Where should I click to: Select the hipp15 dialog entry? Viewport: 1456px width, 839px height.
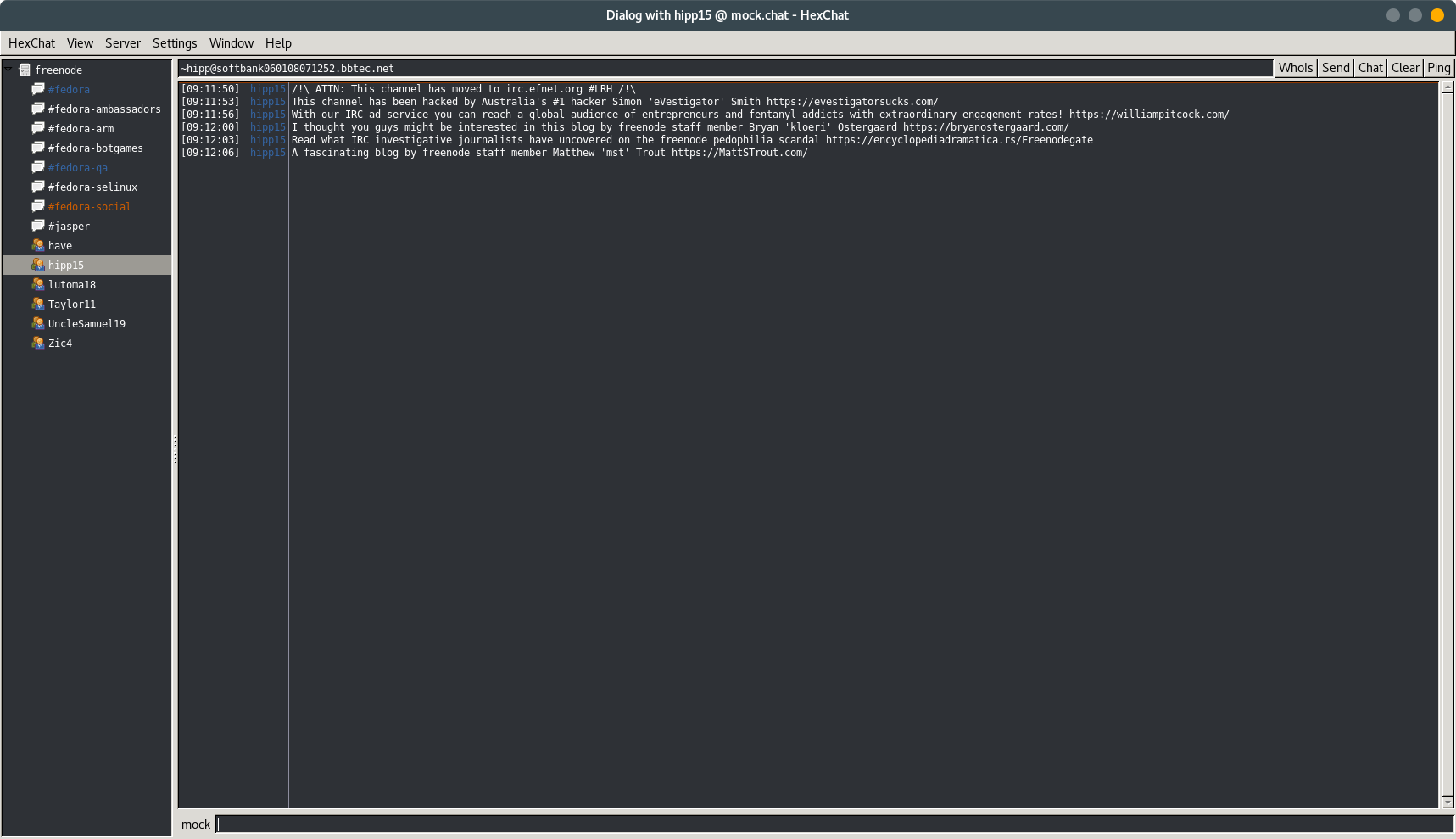click(x=87, y=265)
